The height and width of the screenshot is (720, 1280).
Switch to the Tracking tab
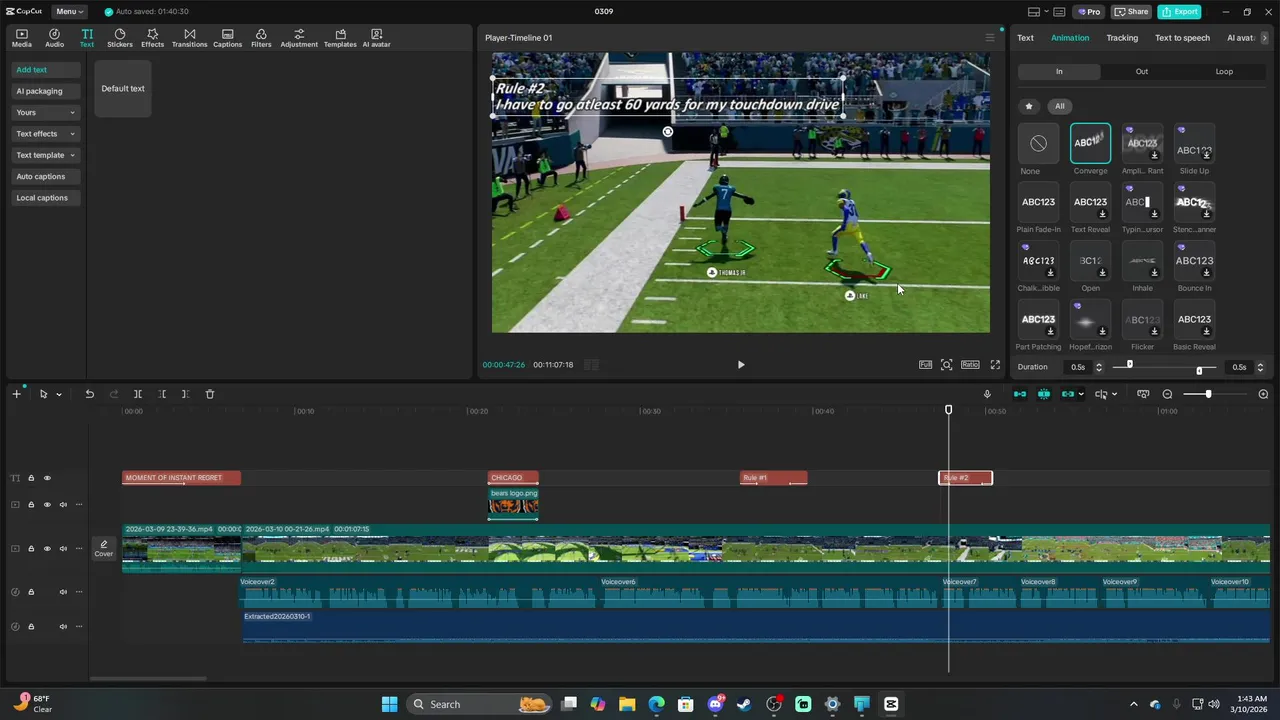pos(1122,38)
